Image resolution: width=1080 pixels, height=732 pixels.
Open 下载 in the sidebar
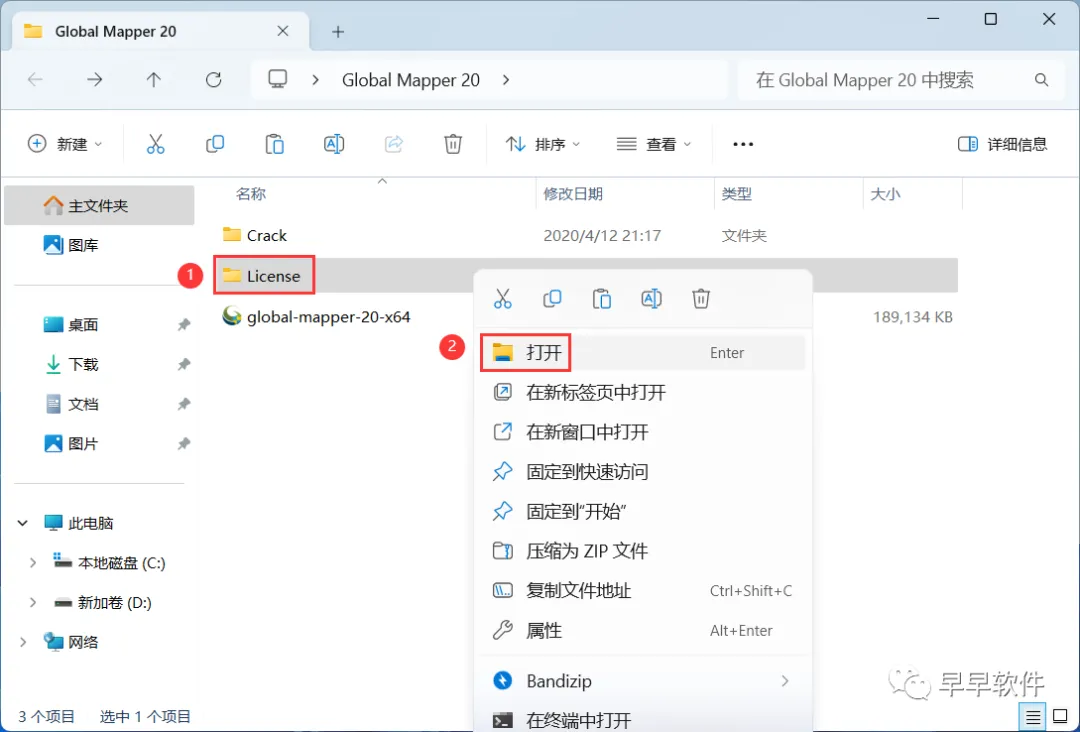pyautogui.click(x=72, y=364)
